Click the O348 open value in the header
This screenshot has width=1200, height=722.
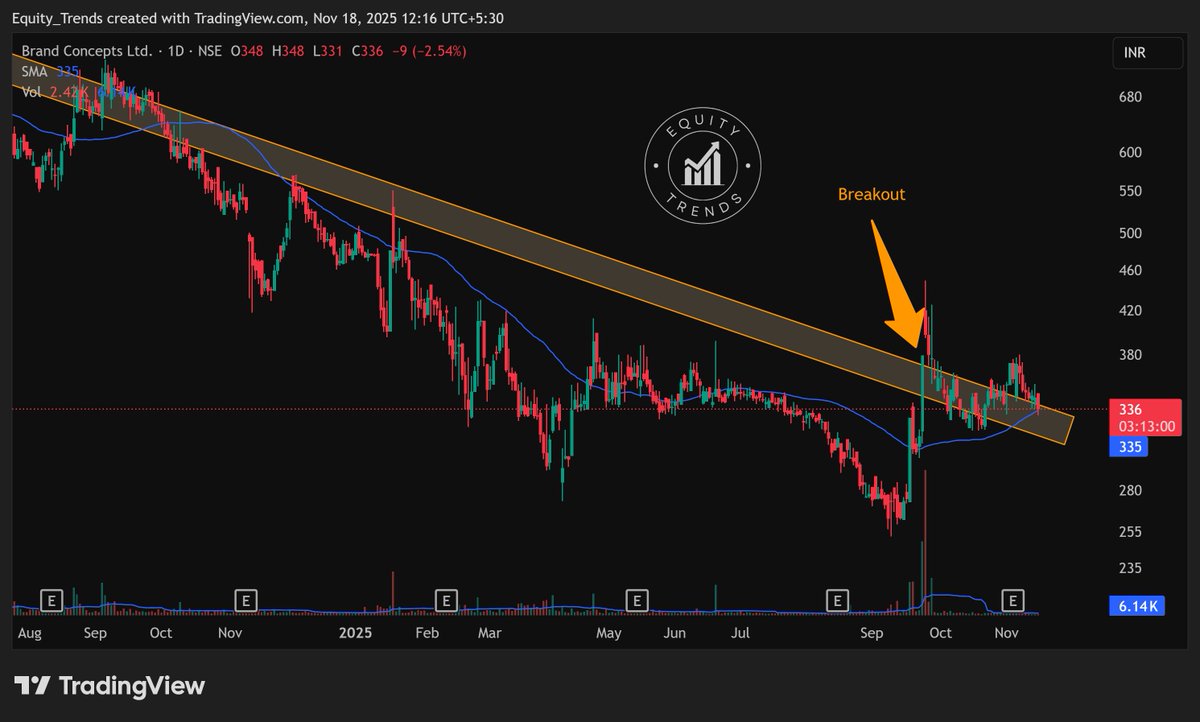click(247, 50)
